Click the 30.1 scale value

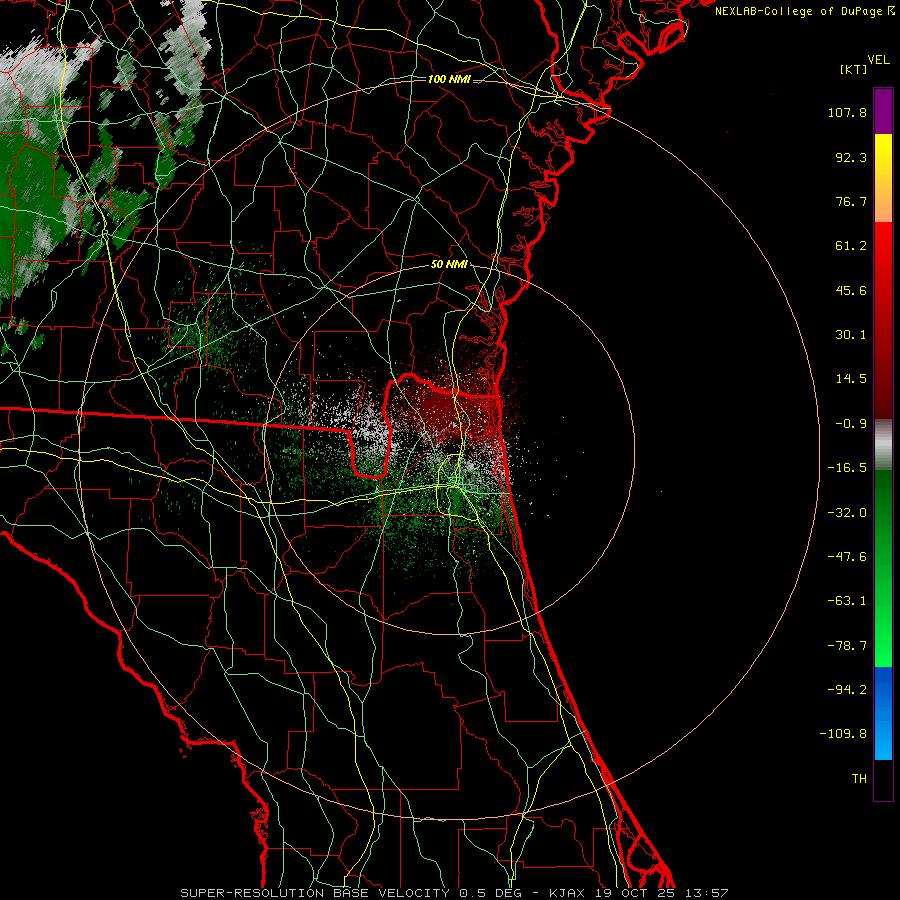851,335
